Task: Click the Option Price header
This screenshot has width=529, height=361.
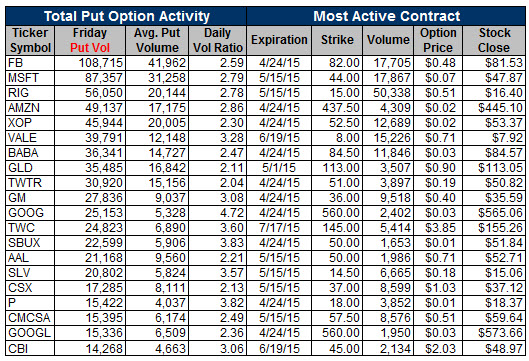Action: click(x=438, y=40)
